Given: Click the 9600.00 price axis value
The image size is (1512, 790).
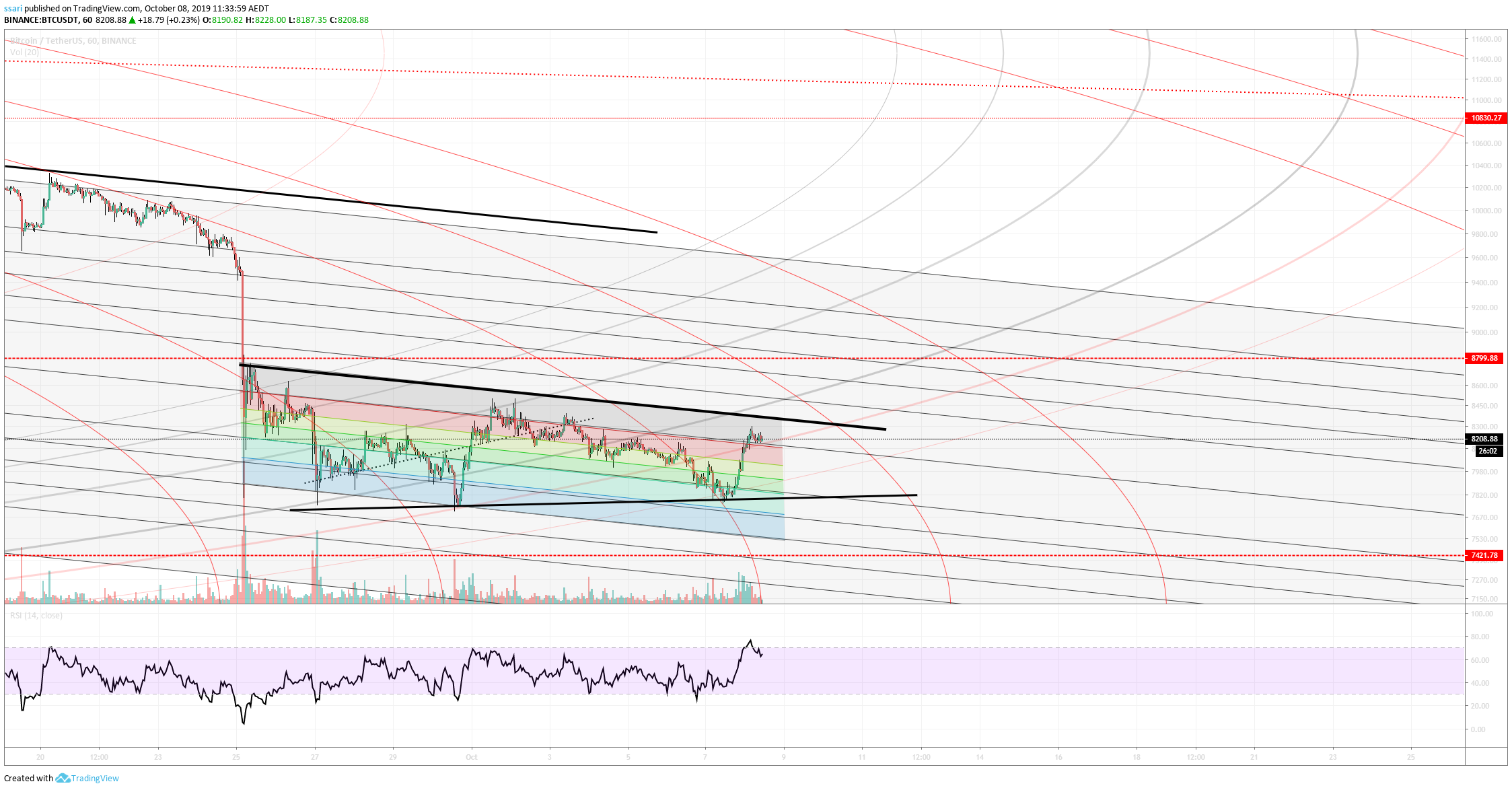Looking at the screenshot, I should point(1484,258).
